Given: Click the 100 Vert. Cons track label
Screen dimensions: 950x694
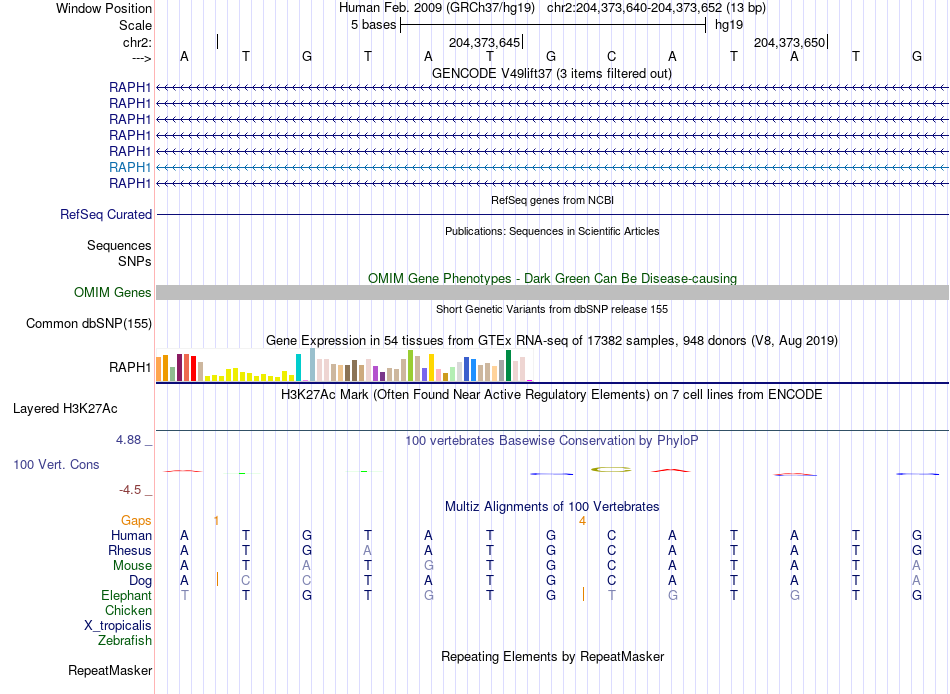Looking at the screenshot, I should point(56,465).
